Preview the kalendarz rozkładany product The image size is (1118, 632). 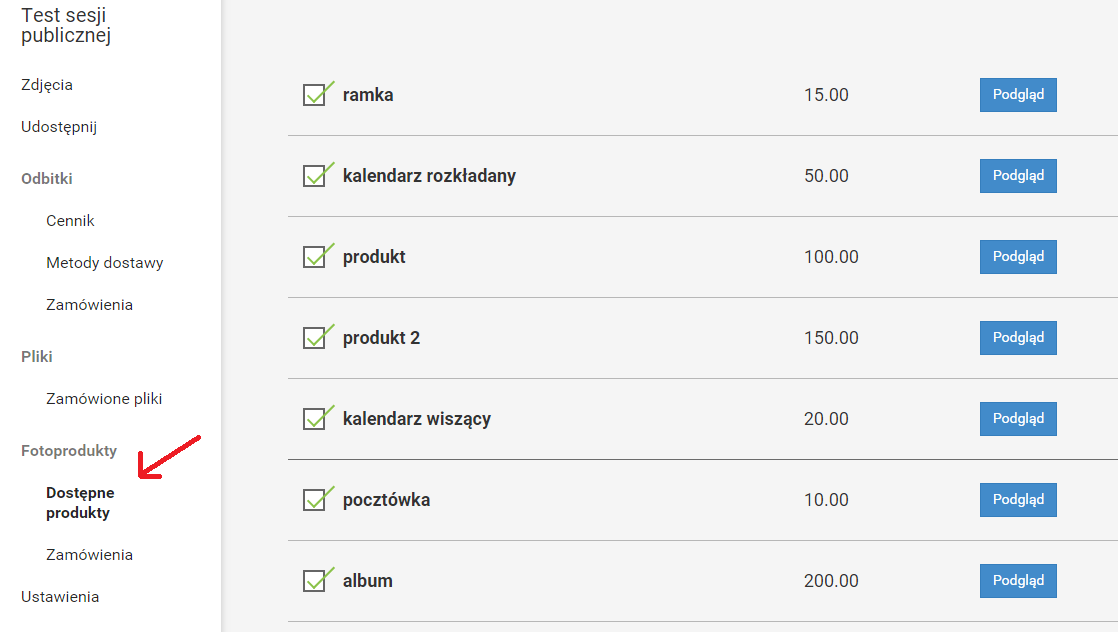pos(1017,176)
